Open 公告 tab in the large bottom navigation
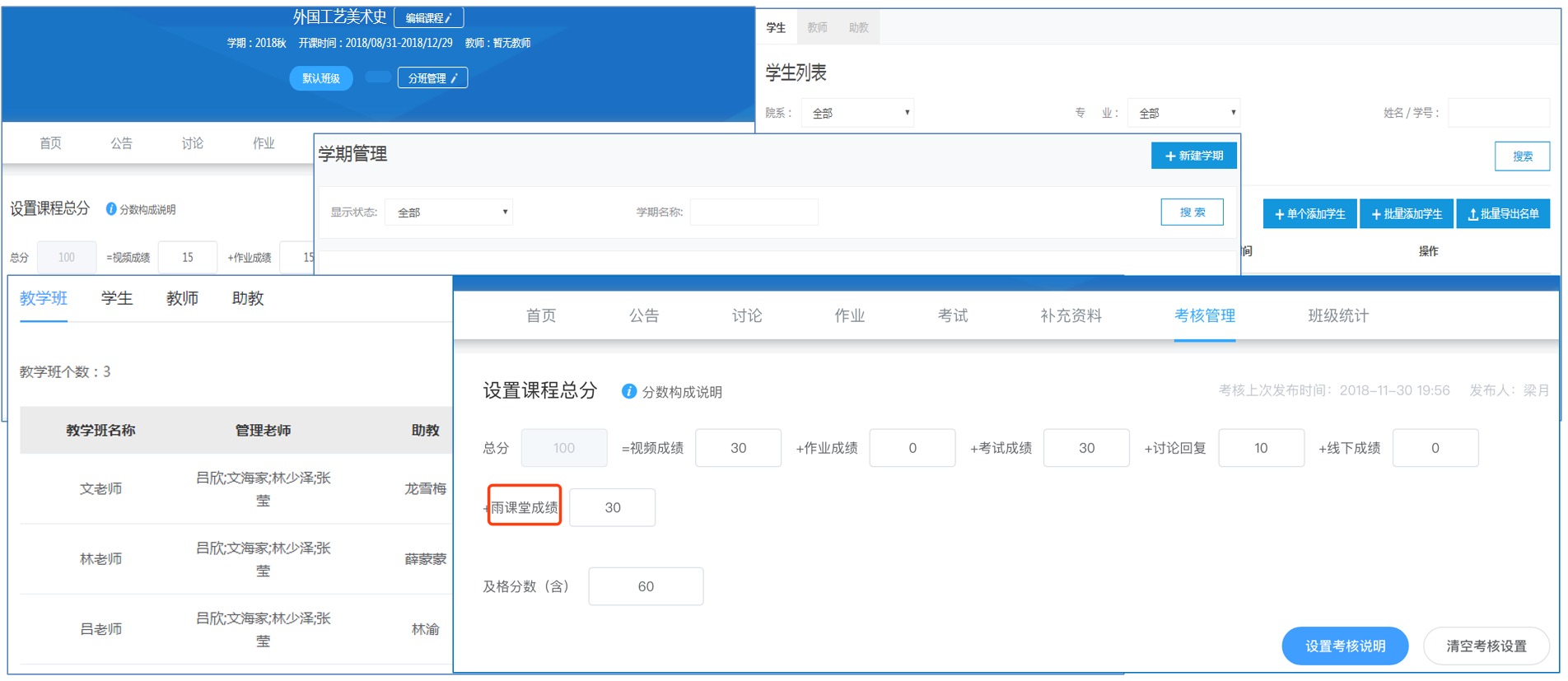1568x681 pixels. tap(644, 315)
